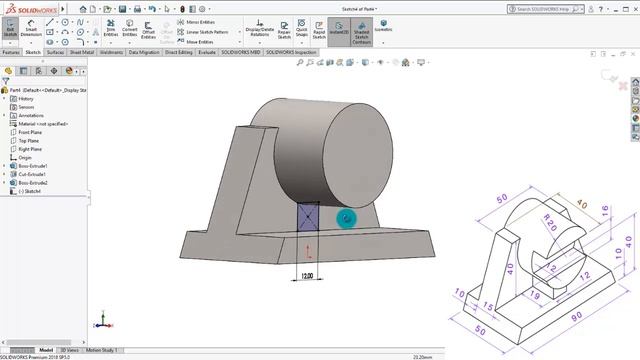Click Move Entities in the ribbon
640x360 pixels.
[196, 42]
